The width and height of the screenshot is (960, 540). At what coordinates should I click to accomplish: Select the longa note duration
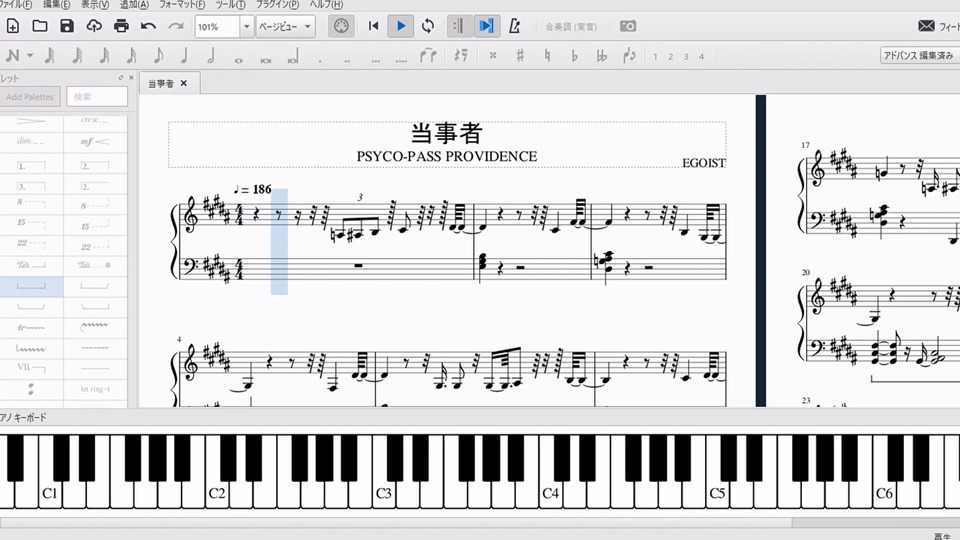tap(293, 58)
